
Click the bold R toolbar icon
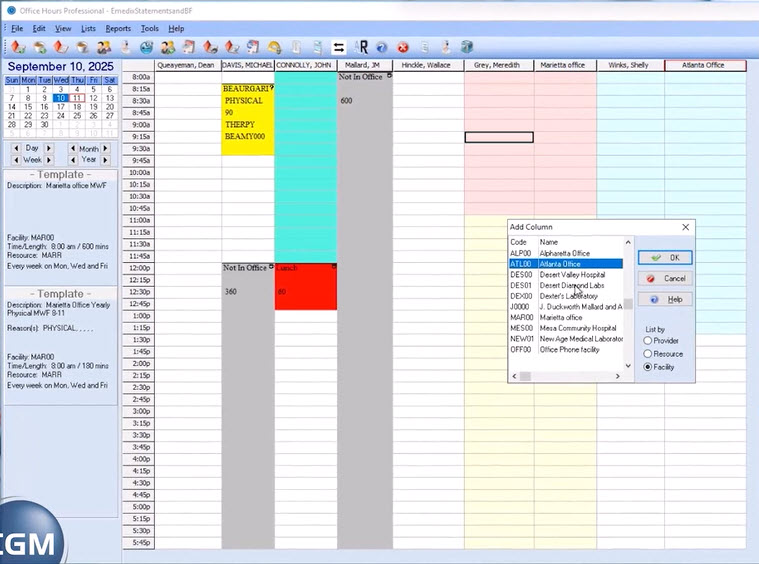click(361, 47)
